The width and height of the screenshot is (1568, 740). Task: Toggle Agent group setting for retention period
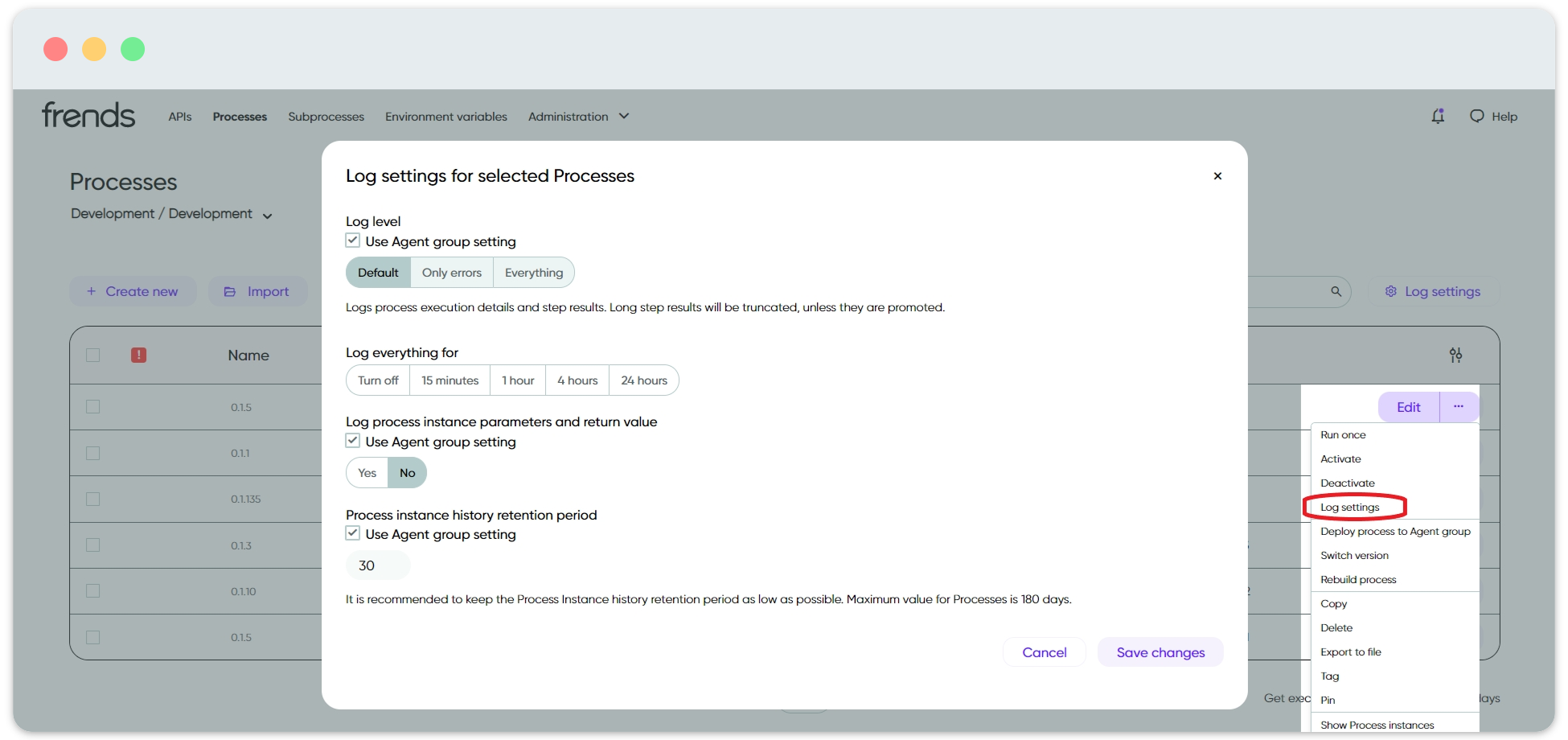(x=353, y=533)
